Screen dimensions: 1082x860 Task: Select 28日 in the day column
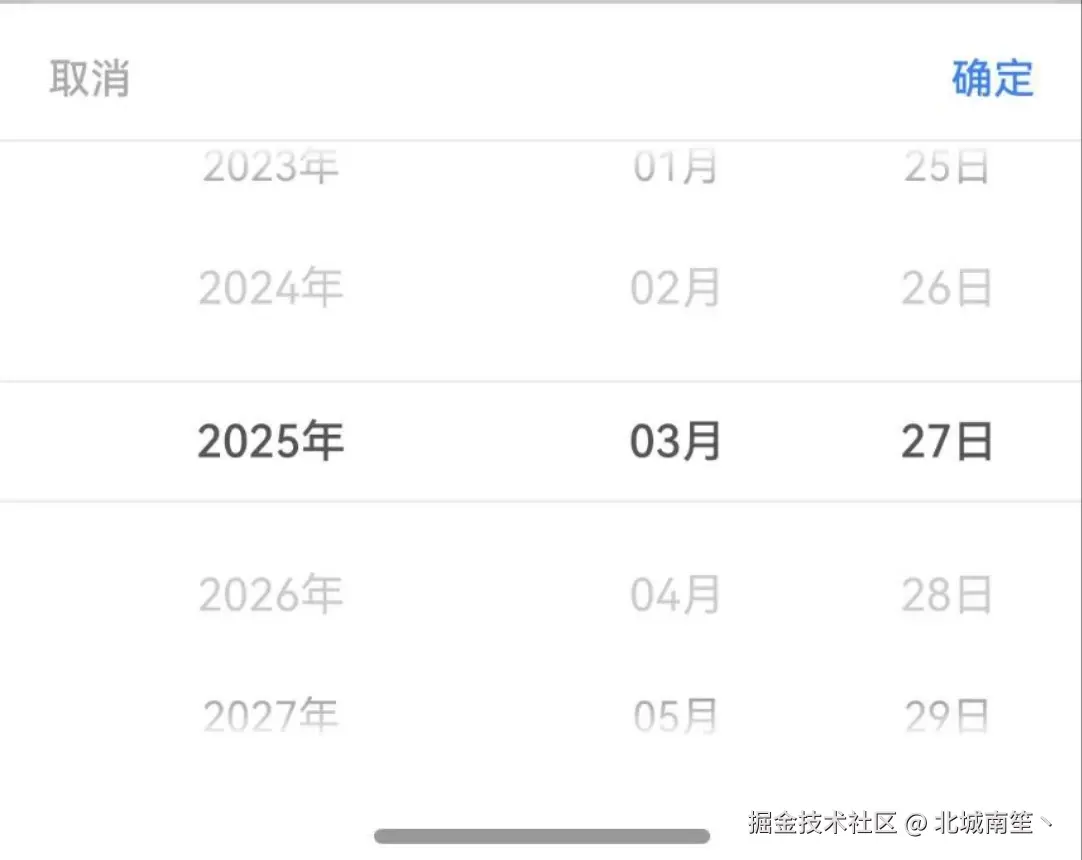click(943, 594)
